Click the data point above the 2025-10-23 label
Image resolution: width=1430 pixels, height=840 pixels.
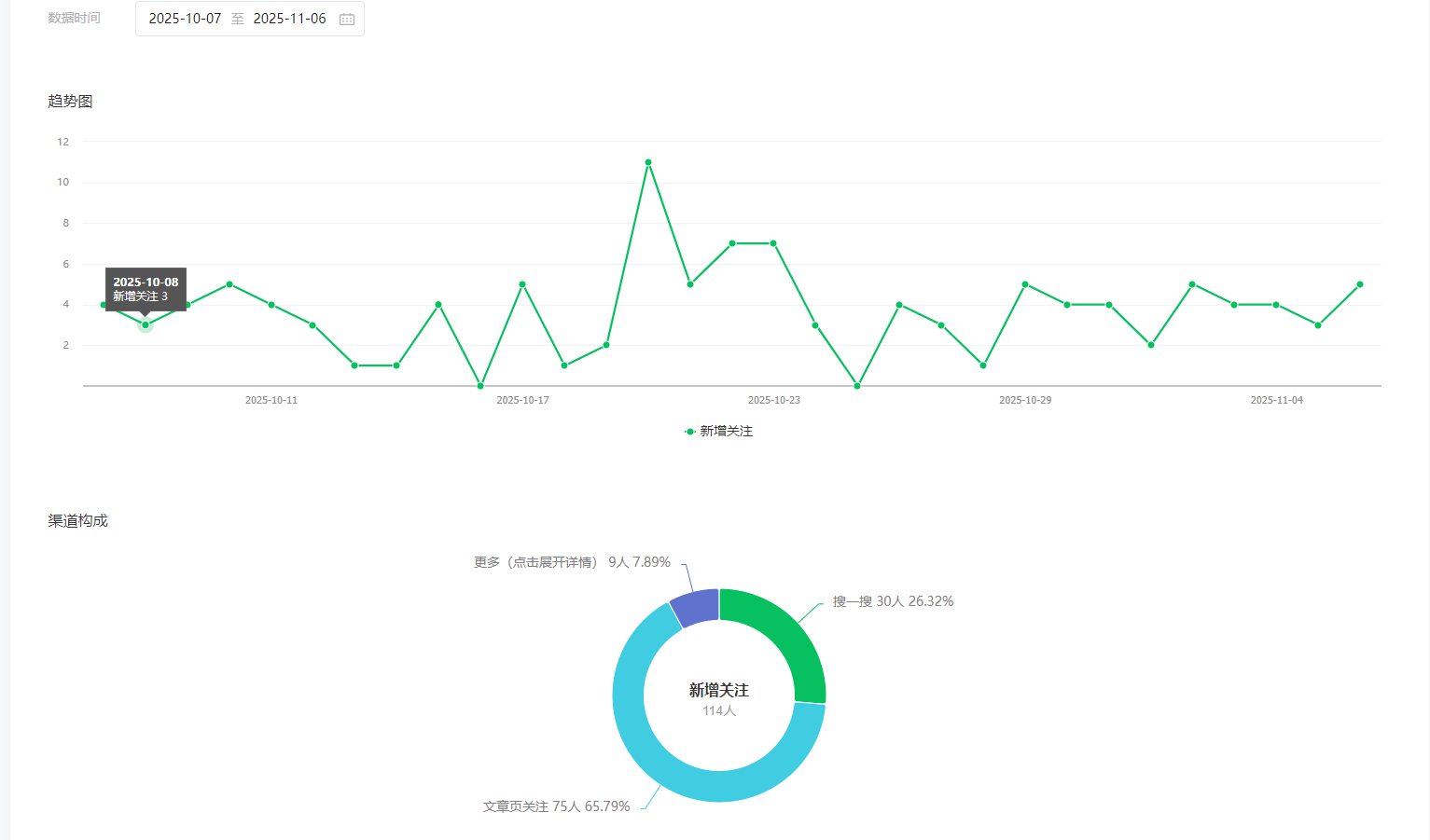(x=773, y=243)
